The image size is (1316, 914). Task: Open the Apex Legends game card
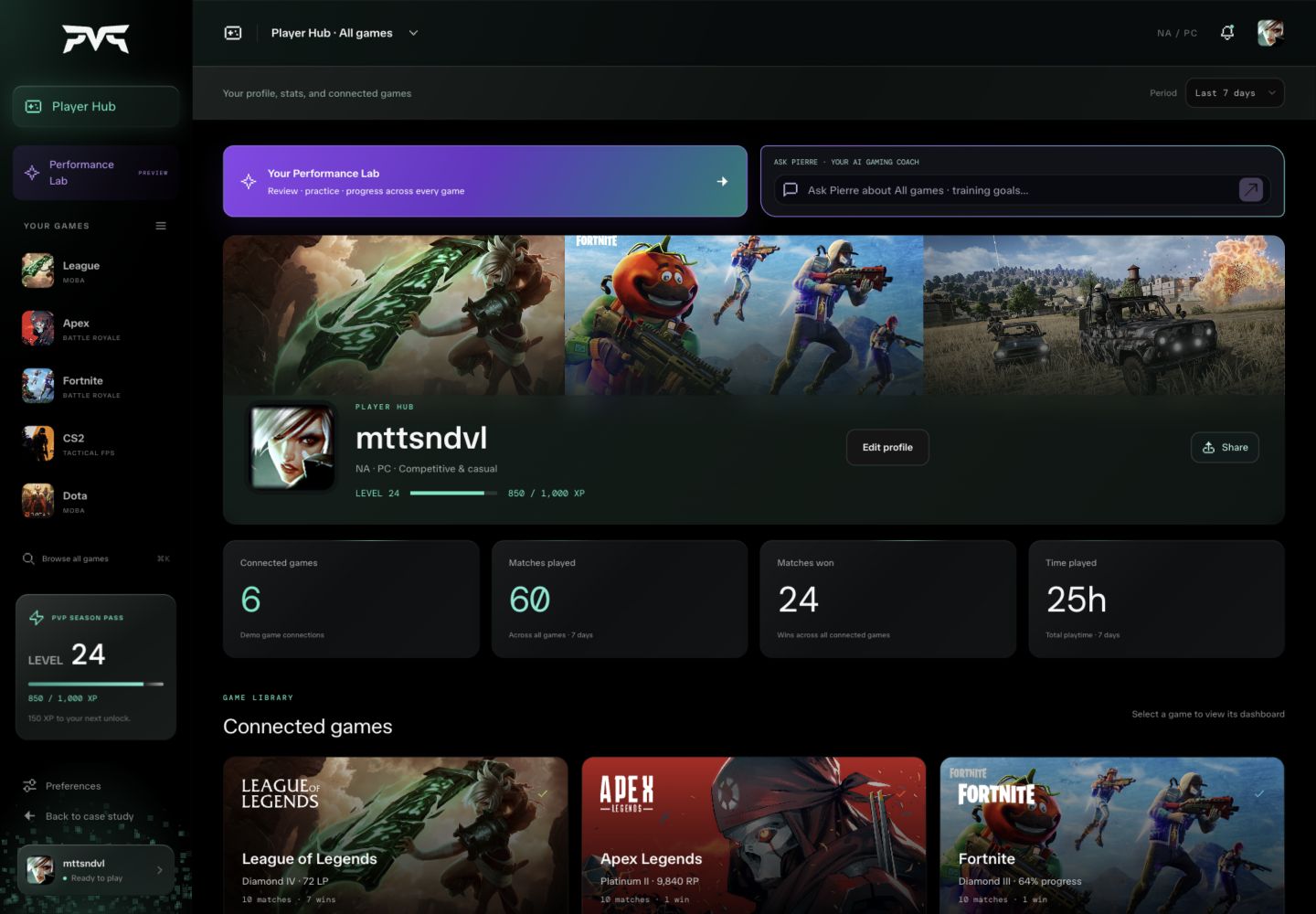coord(754,835)
